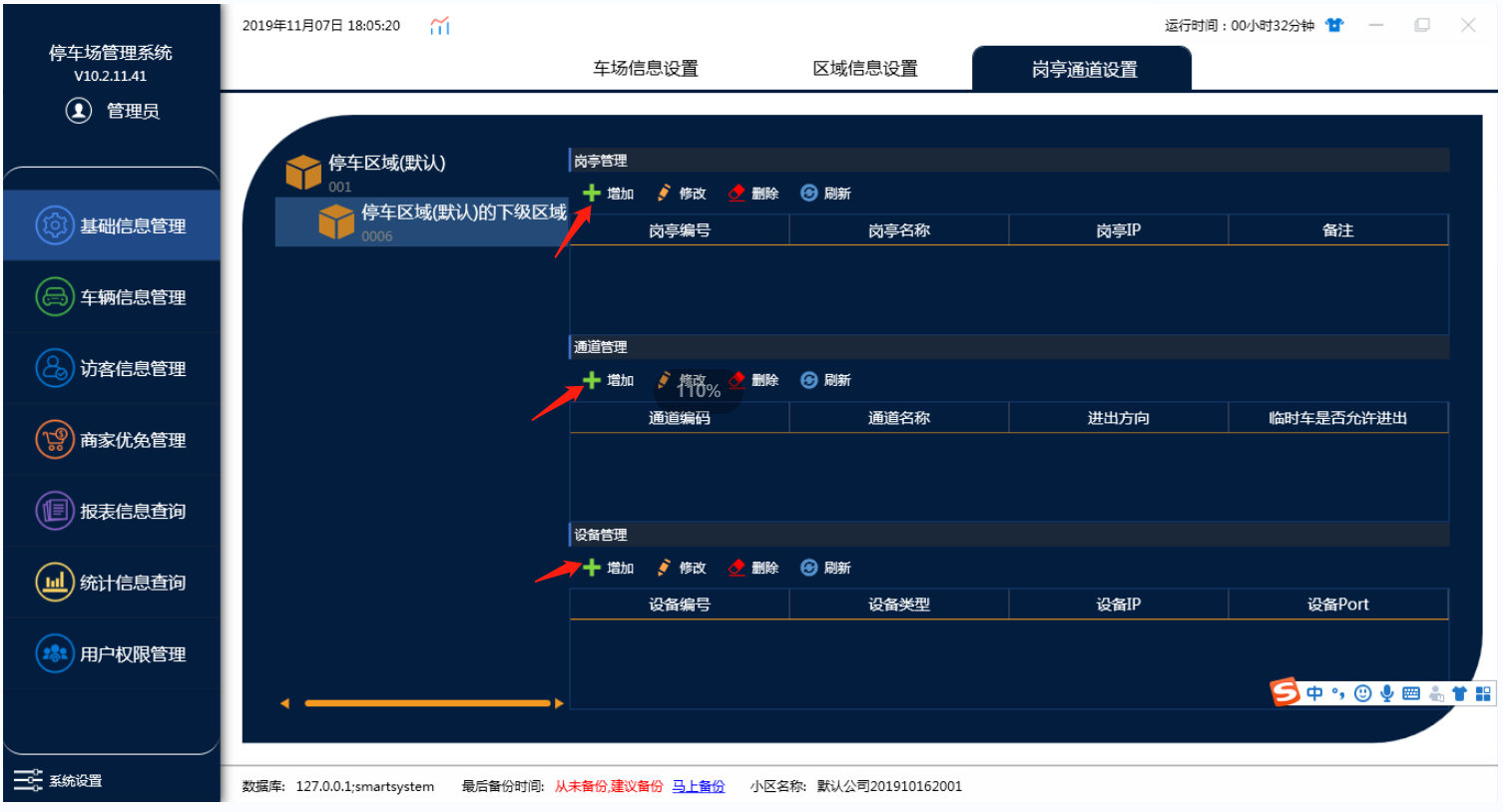Select the 岗亭通道设置 tab

click(1083, 69)
